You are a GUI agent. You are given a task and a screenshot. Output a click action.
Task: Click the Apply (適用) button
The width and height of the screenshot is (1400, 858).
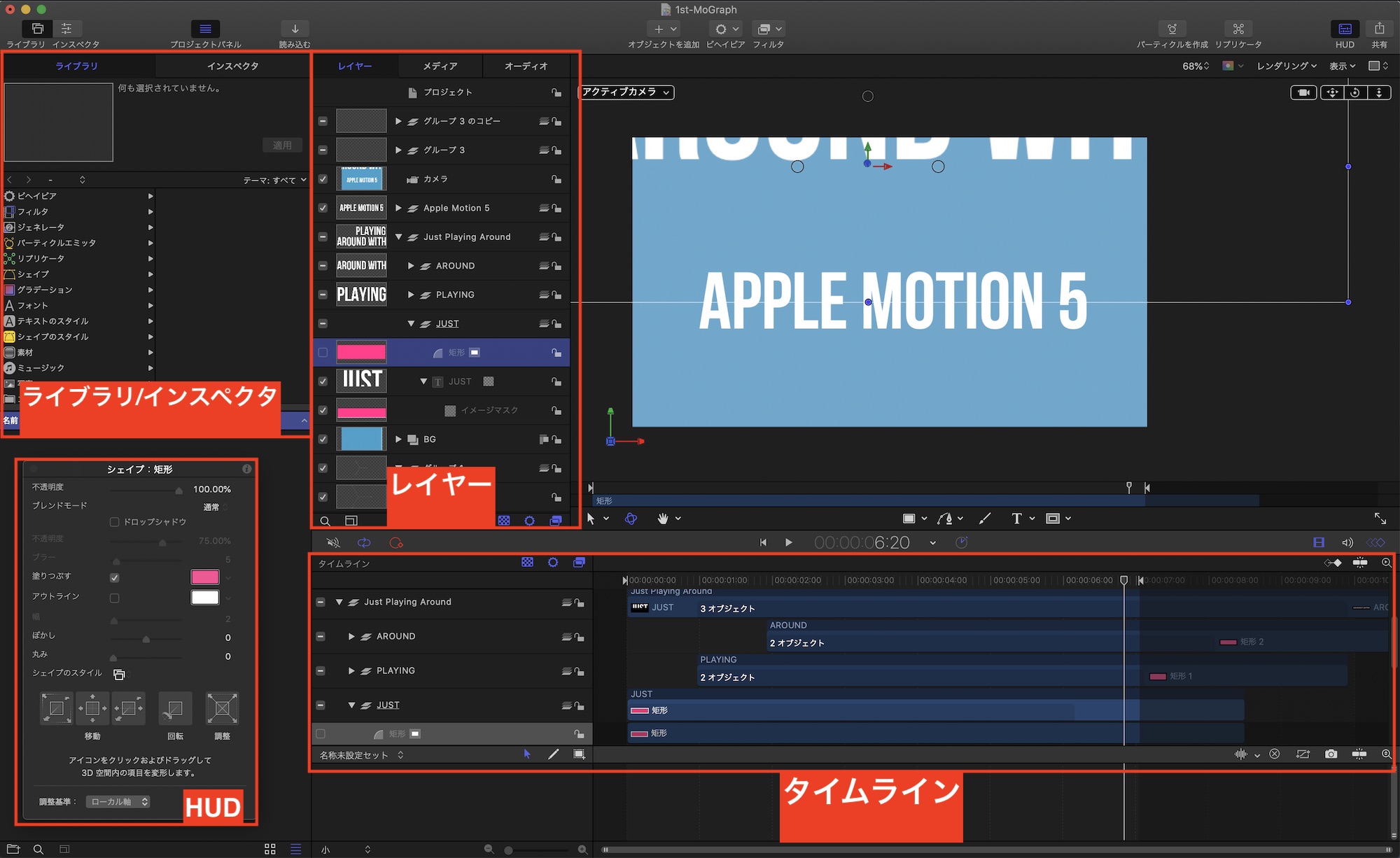[x=282, y=145]
